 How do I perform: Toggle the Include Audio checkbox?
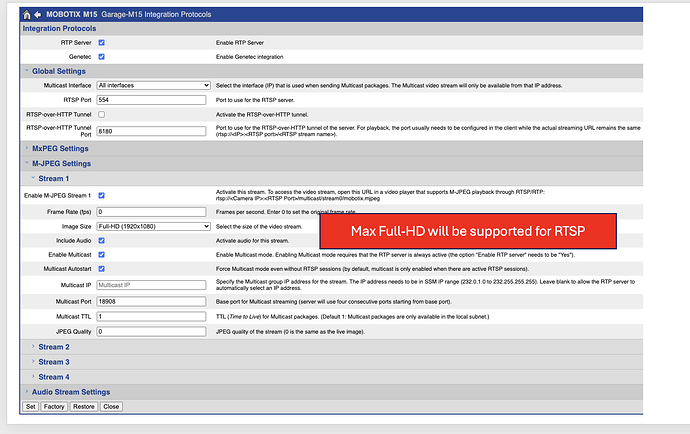tap(102, 241)
